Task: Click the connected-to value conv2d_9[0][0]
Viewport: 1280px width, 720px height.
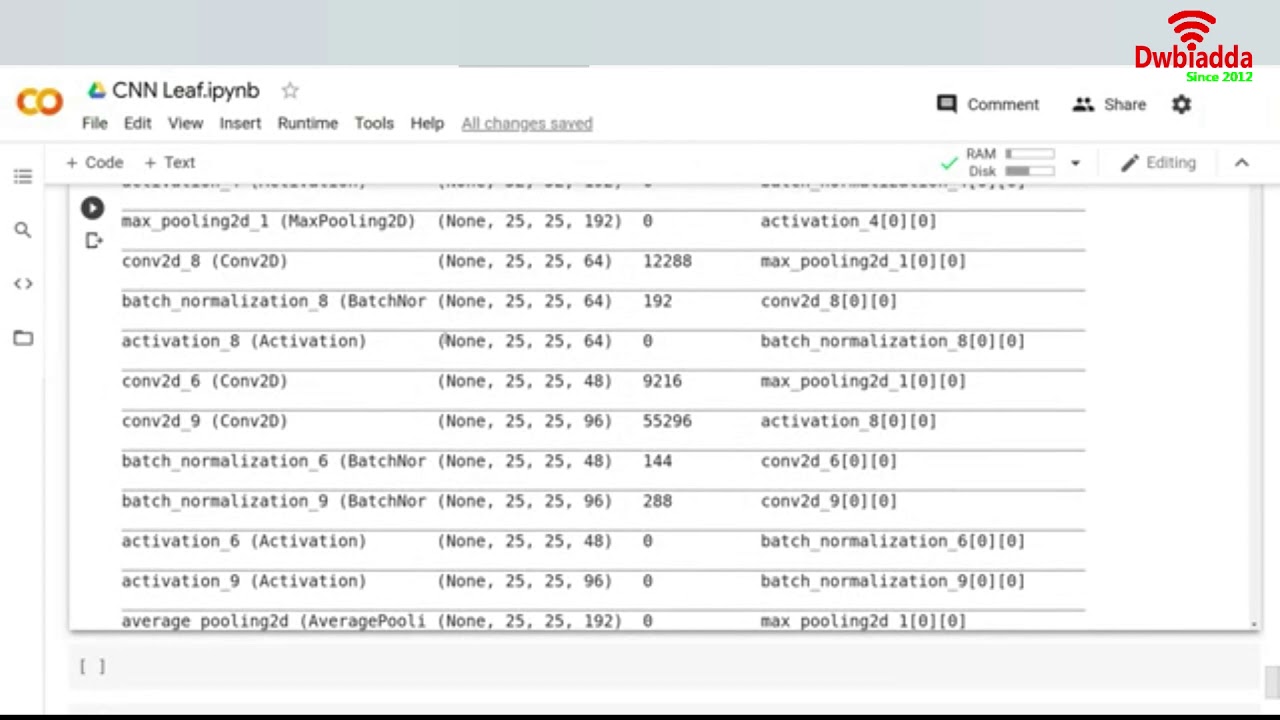Action: [x=829, y=501]
